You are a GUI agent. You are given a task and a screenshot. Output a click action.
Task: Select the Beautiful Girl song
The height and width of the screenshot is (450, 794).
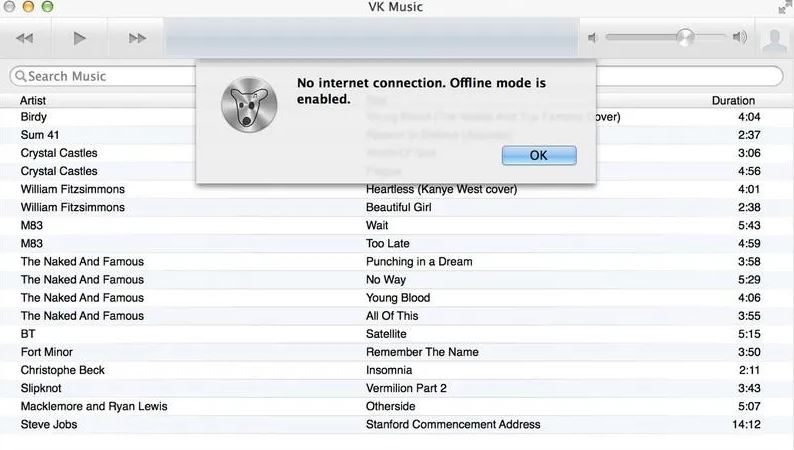pyautogui.click(x=397, y=208)
